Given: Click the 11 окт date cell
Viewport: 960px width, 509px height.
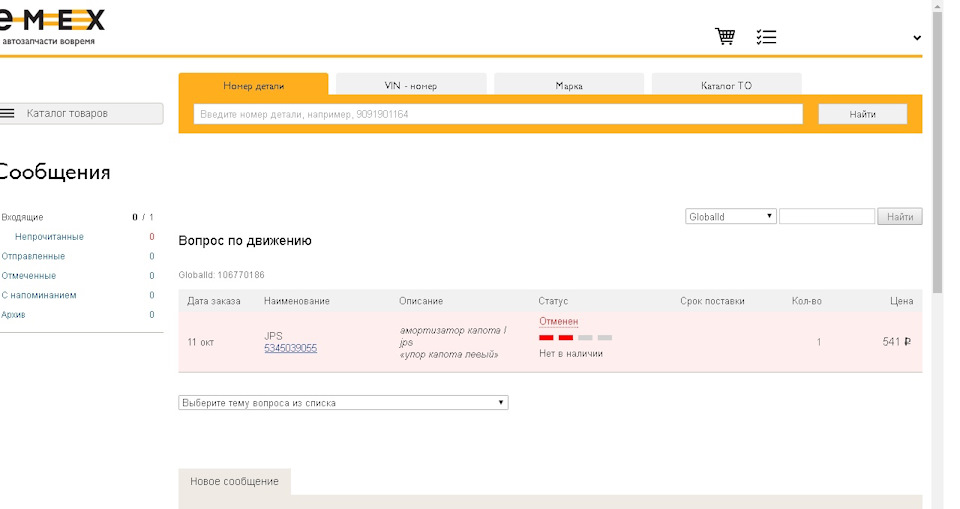Looking at the screenshot, I should 200,342.
